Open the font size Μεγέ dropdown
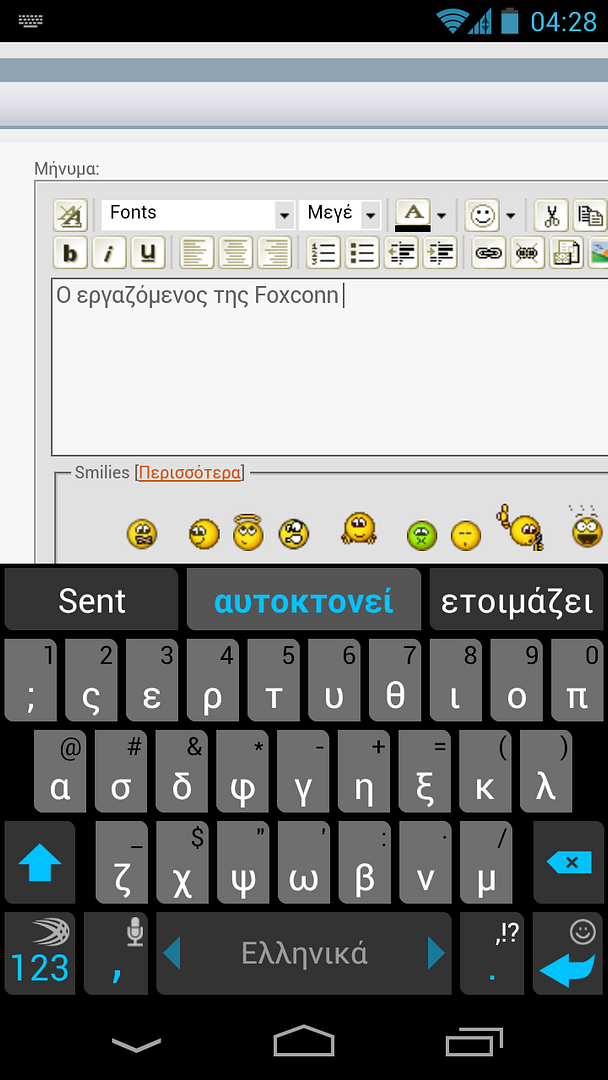 [340, 215]
